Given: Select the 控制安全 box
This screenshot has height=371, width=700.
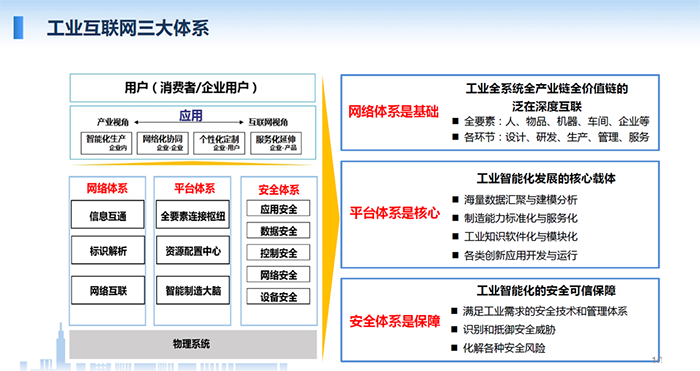Looking at the screenshot, I should click(x=278, y=253).
